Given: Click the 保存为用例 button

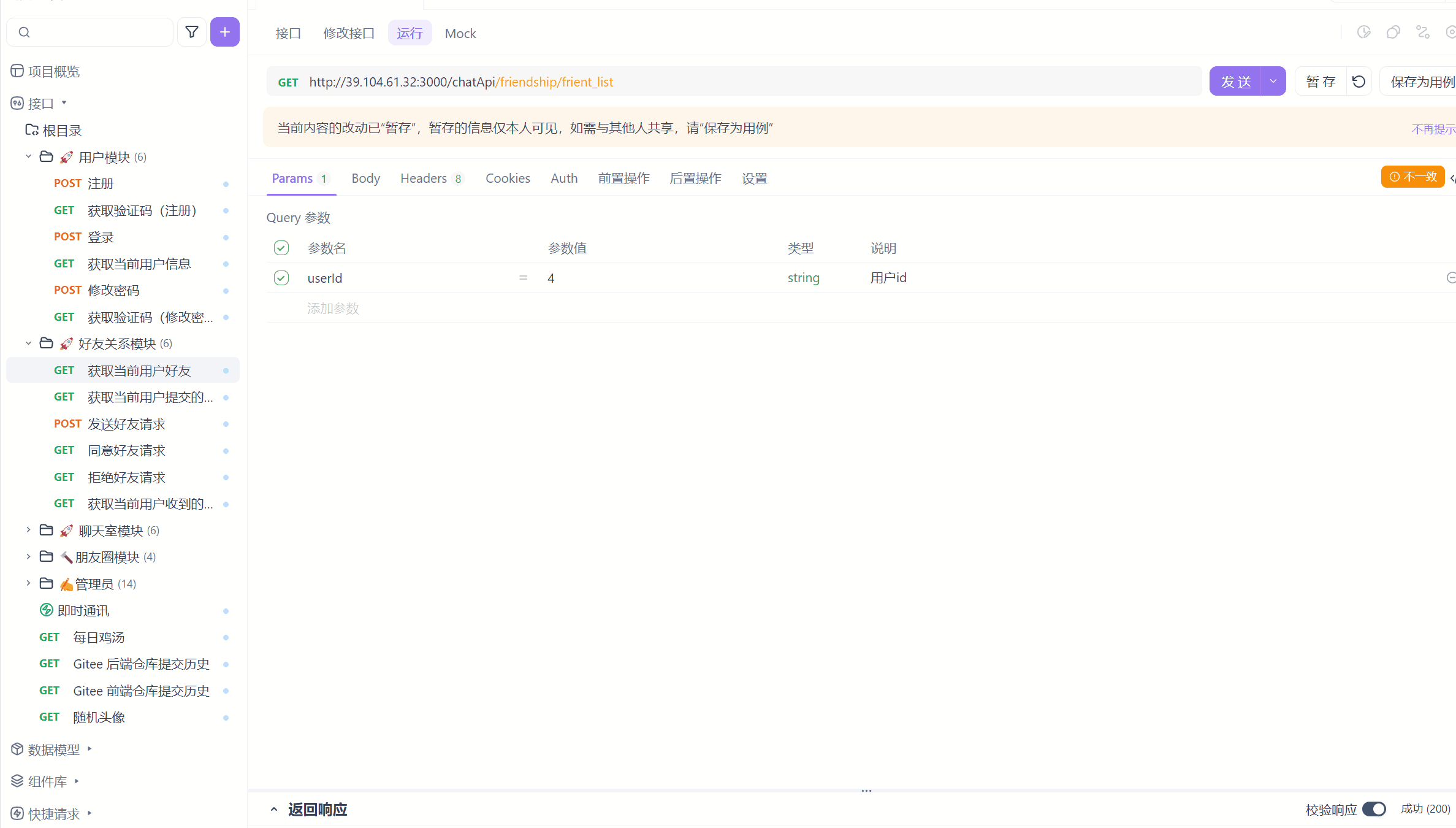Looking at the screenshot, I should click(x=1418, y=82).
